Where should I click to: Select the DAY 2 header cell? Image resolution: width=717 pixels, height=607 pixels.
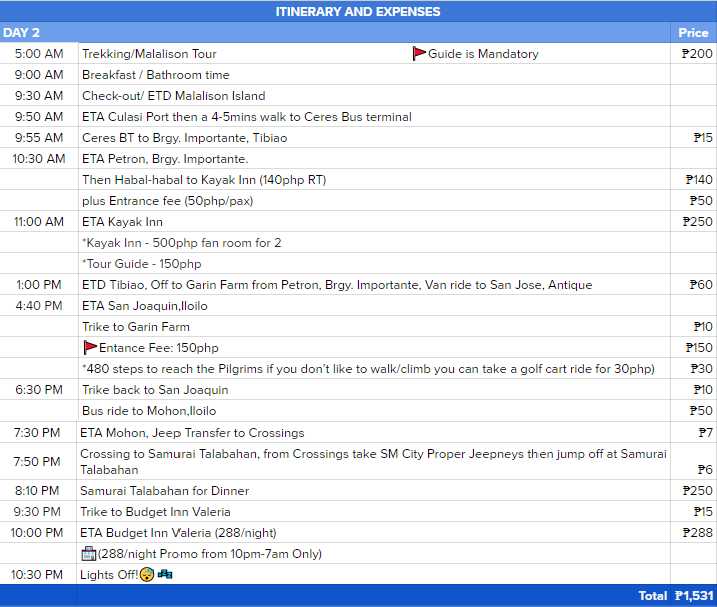click(335, 32)
